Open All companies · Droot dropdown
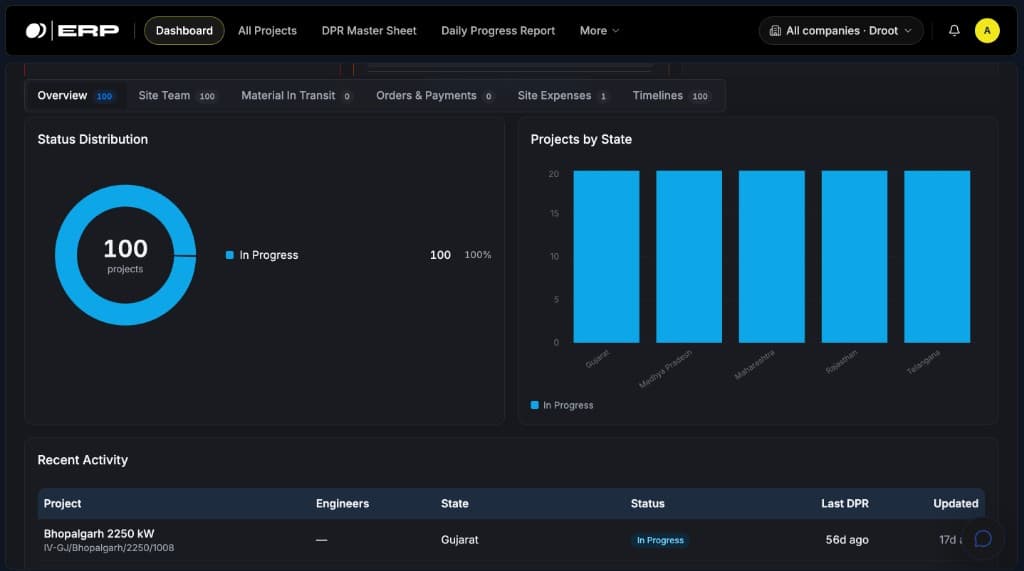Image resolution: width=1024 pixels, height=571 pixels. [x=840, y=31]
